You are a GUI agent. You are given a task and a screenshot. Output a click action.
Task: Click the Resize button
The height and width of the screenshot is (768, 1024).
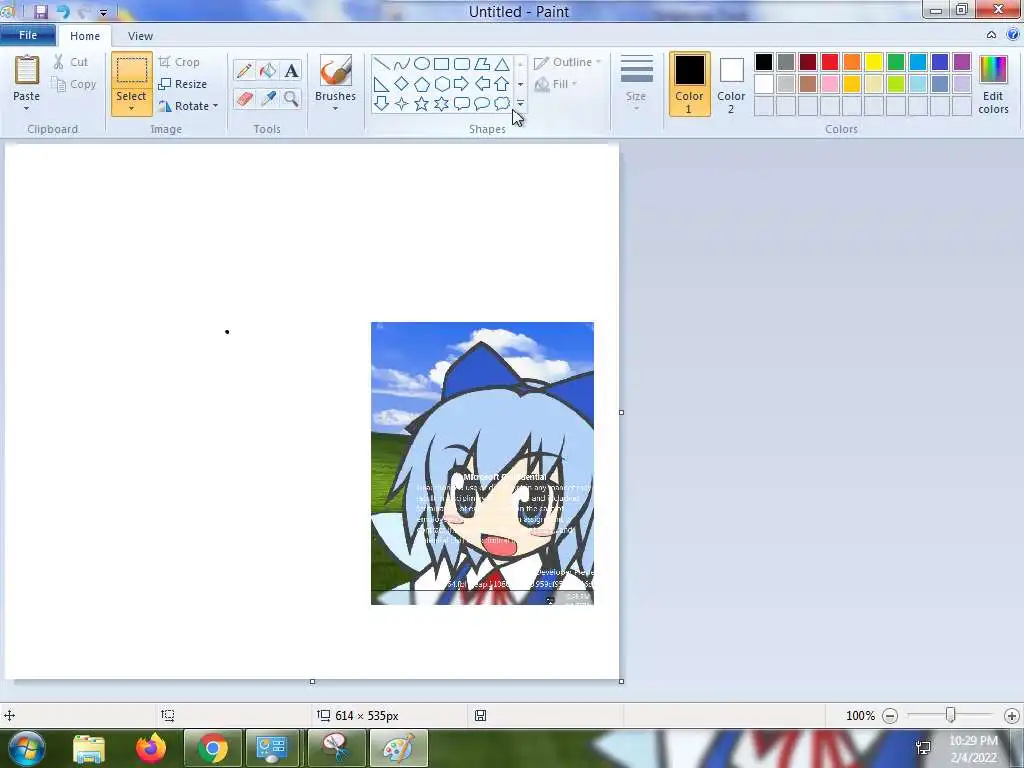tap(183, 84)
